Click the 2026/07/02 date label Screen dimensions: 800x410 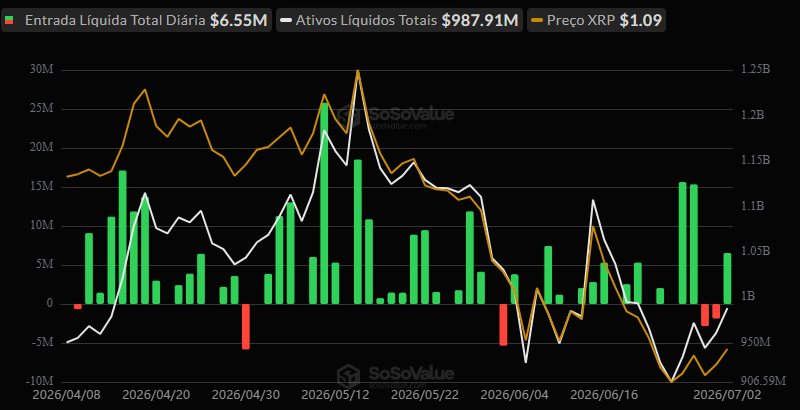(x=727, y=395)
